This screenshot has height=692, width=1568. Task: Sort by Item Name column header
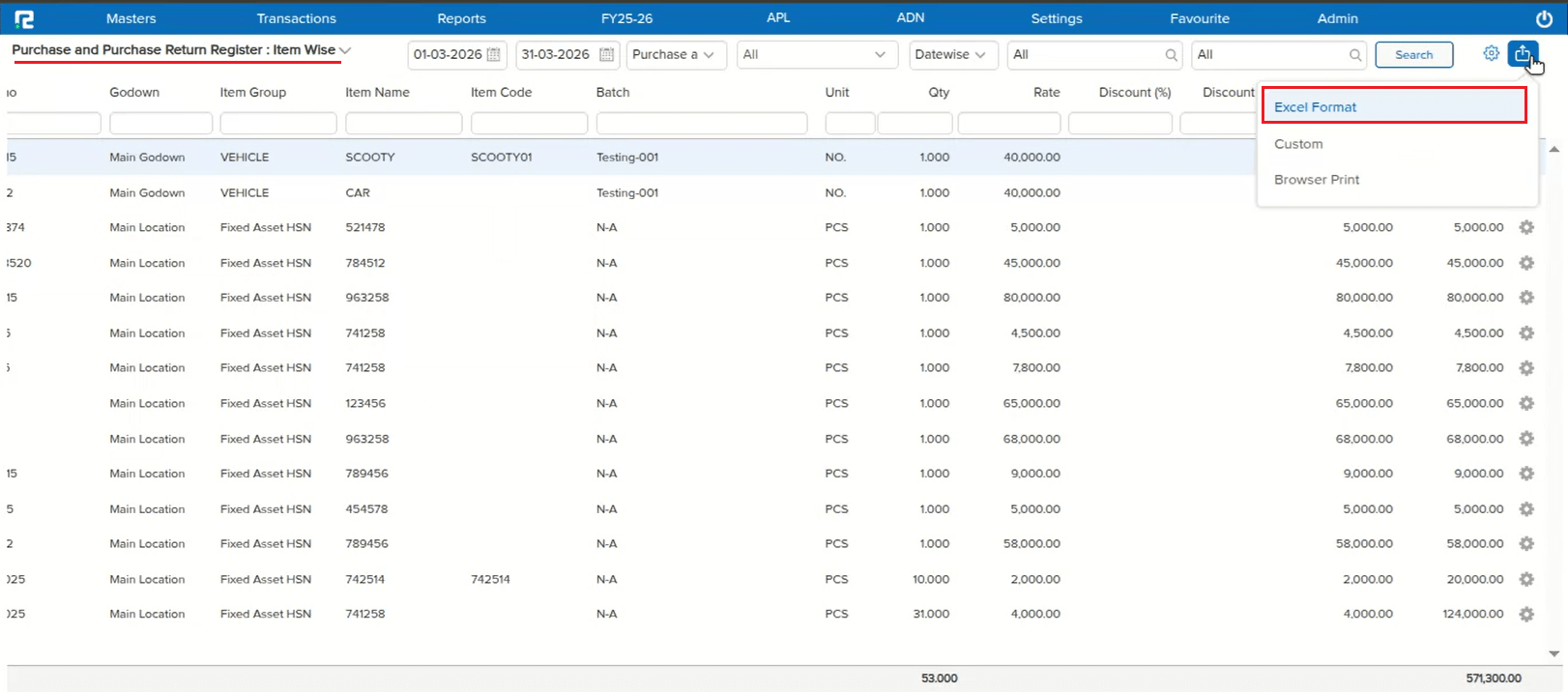[377, 93]
